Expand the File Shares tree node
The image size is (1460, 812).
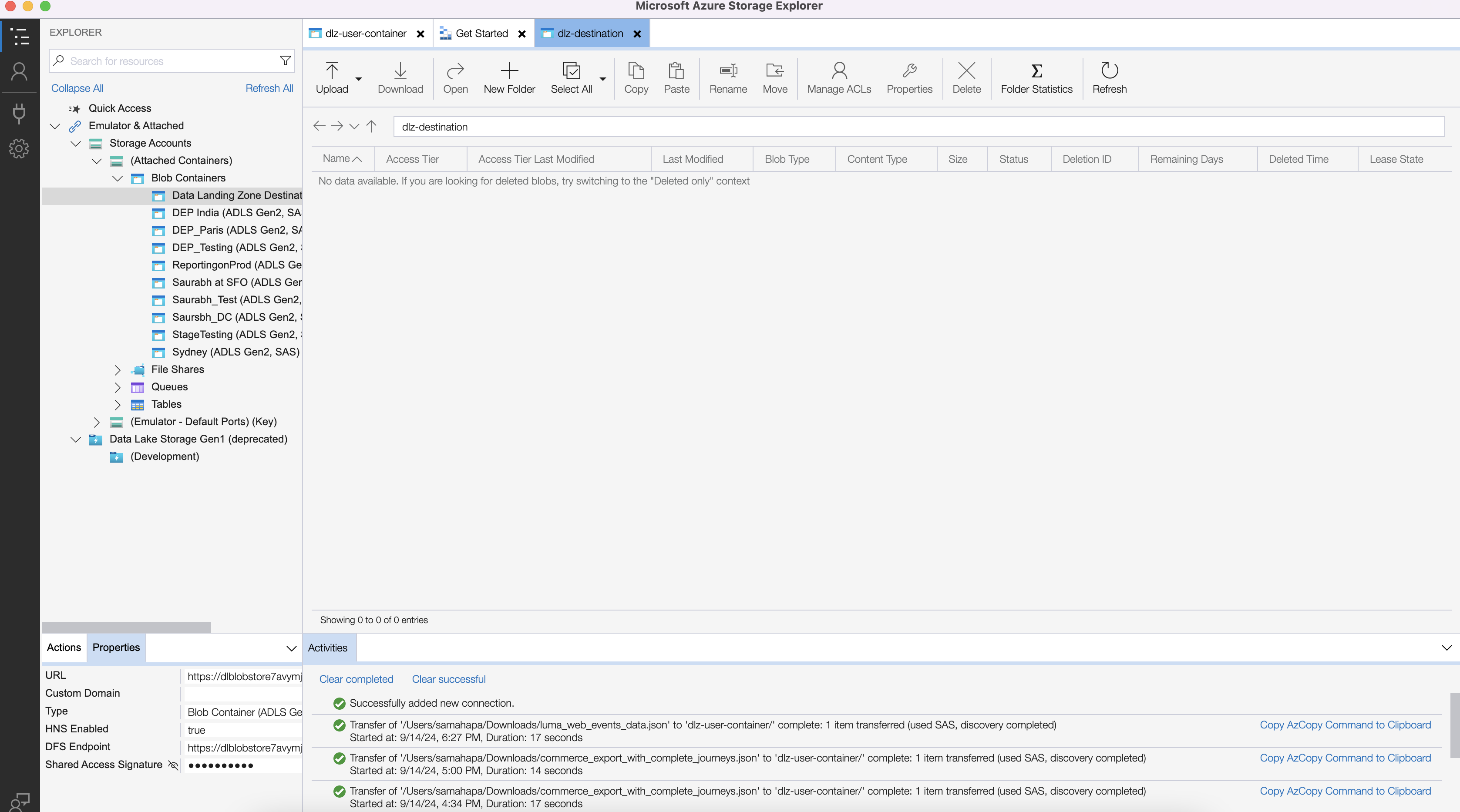tap(118, 370)
